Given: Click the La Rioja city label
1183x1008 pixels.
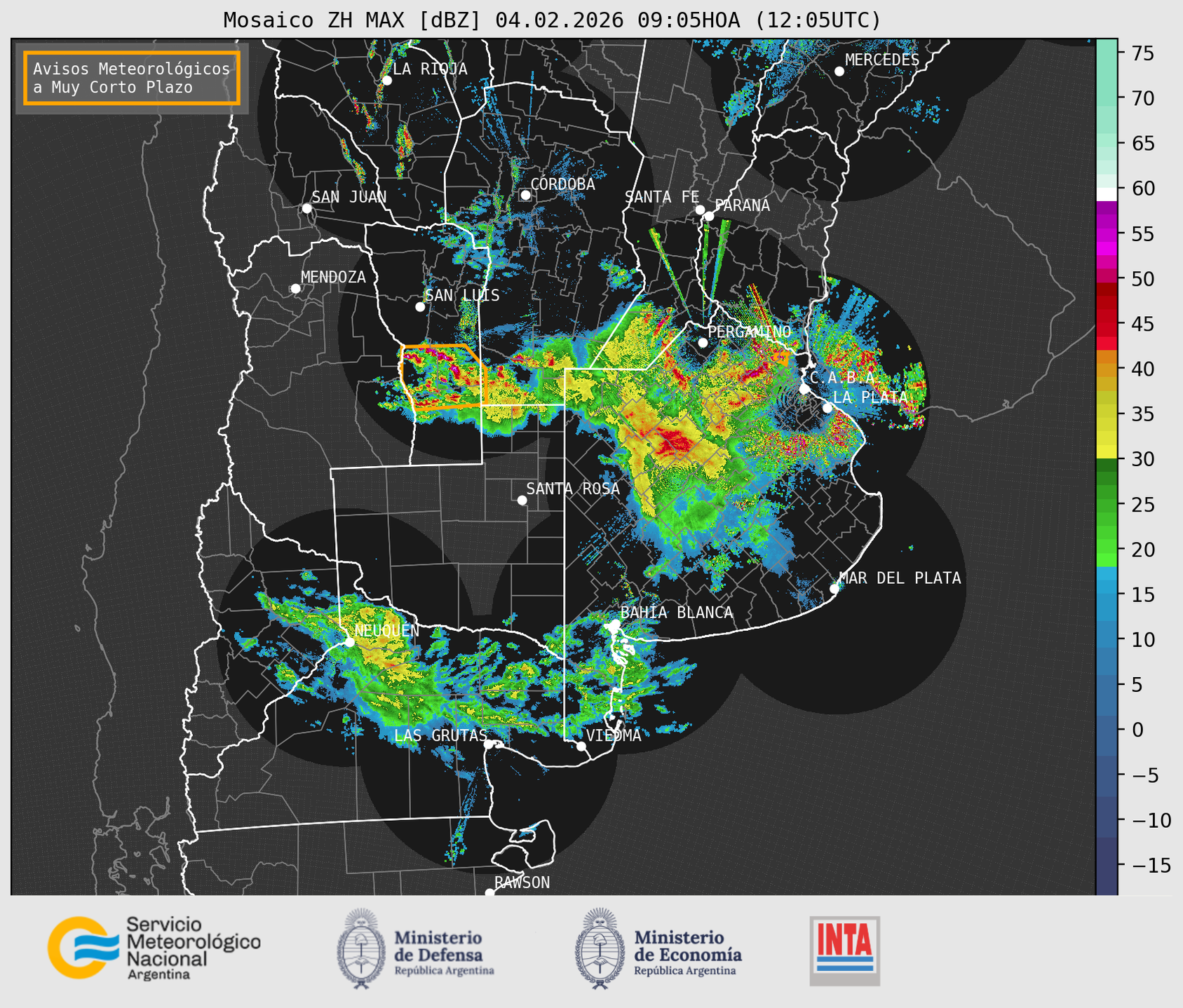Looking at the screenshot, I should click(x=429, y=69).
